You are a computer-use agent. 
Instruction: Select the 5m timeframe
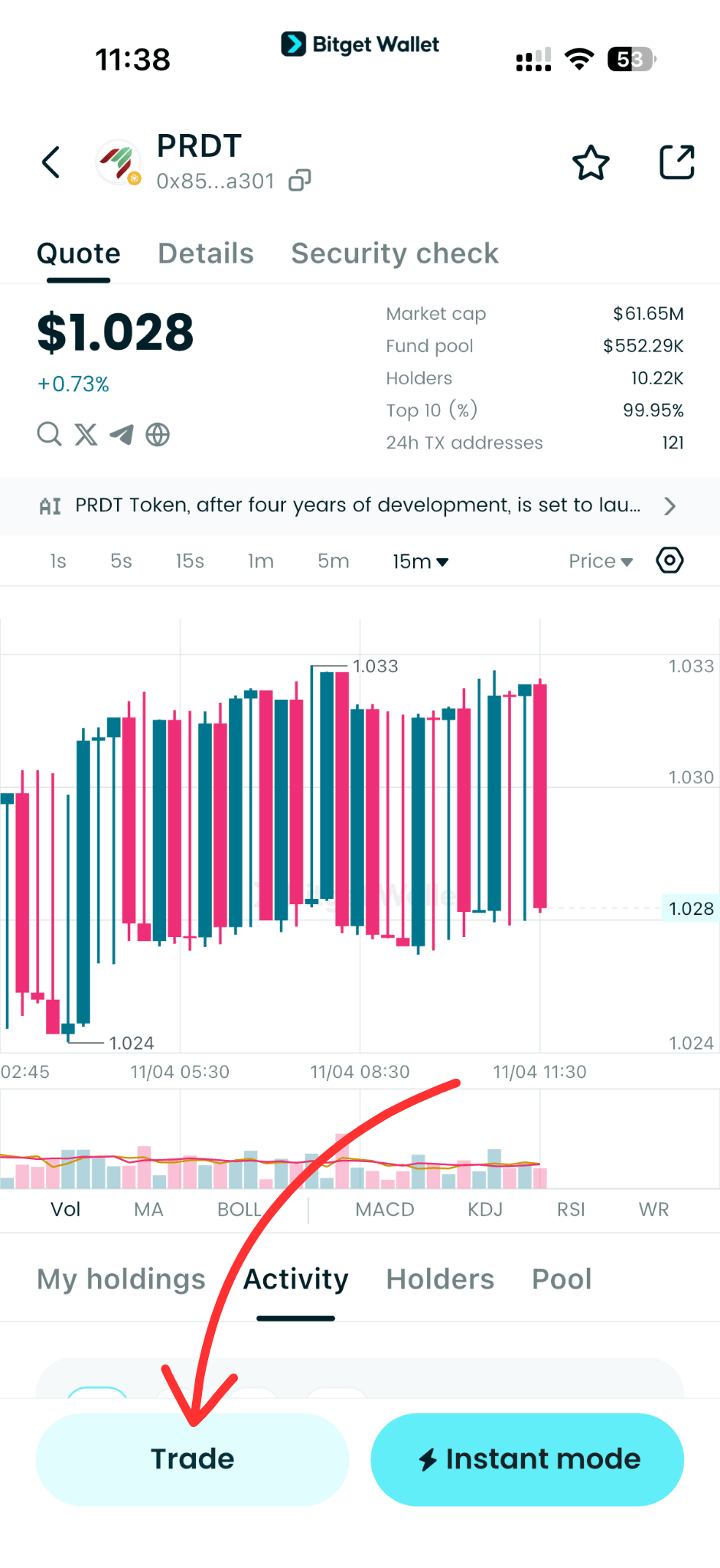click(333, 561)
